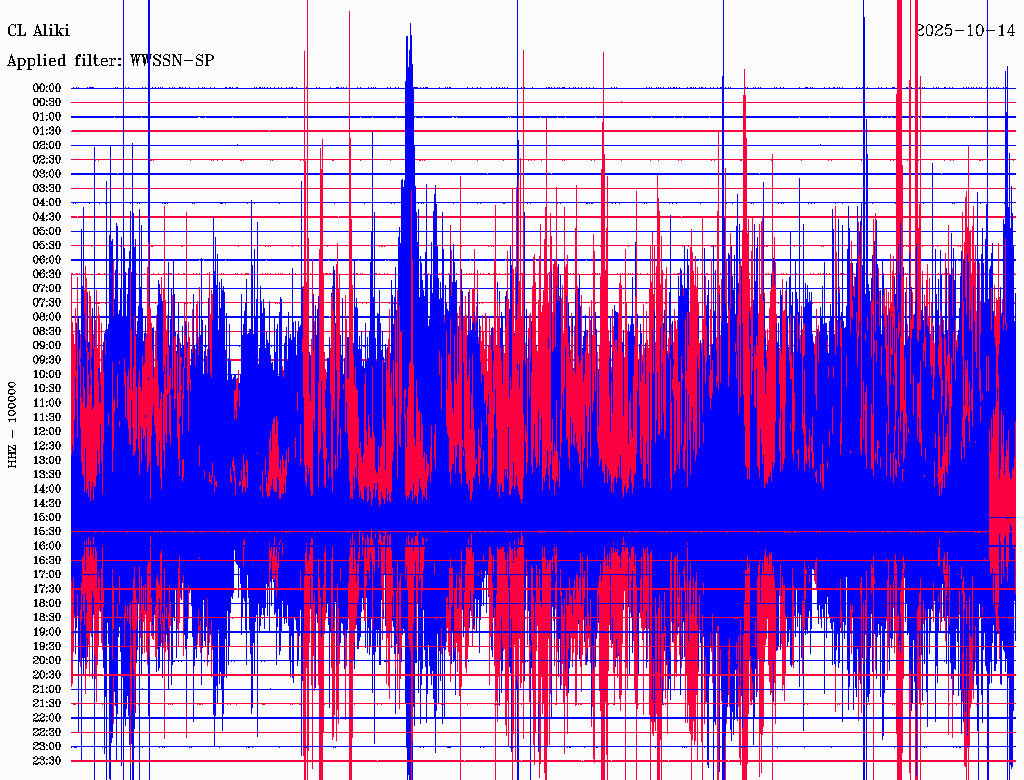
Task: Select the 19:00 time label
Action: [x=47, y=632]
